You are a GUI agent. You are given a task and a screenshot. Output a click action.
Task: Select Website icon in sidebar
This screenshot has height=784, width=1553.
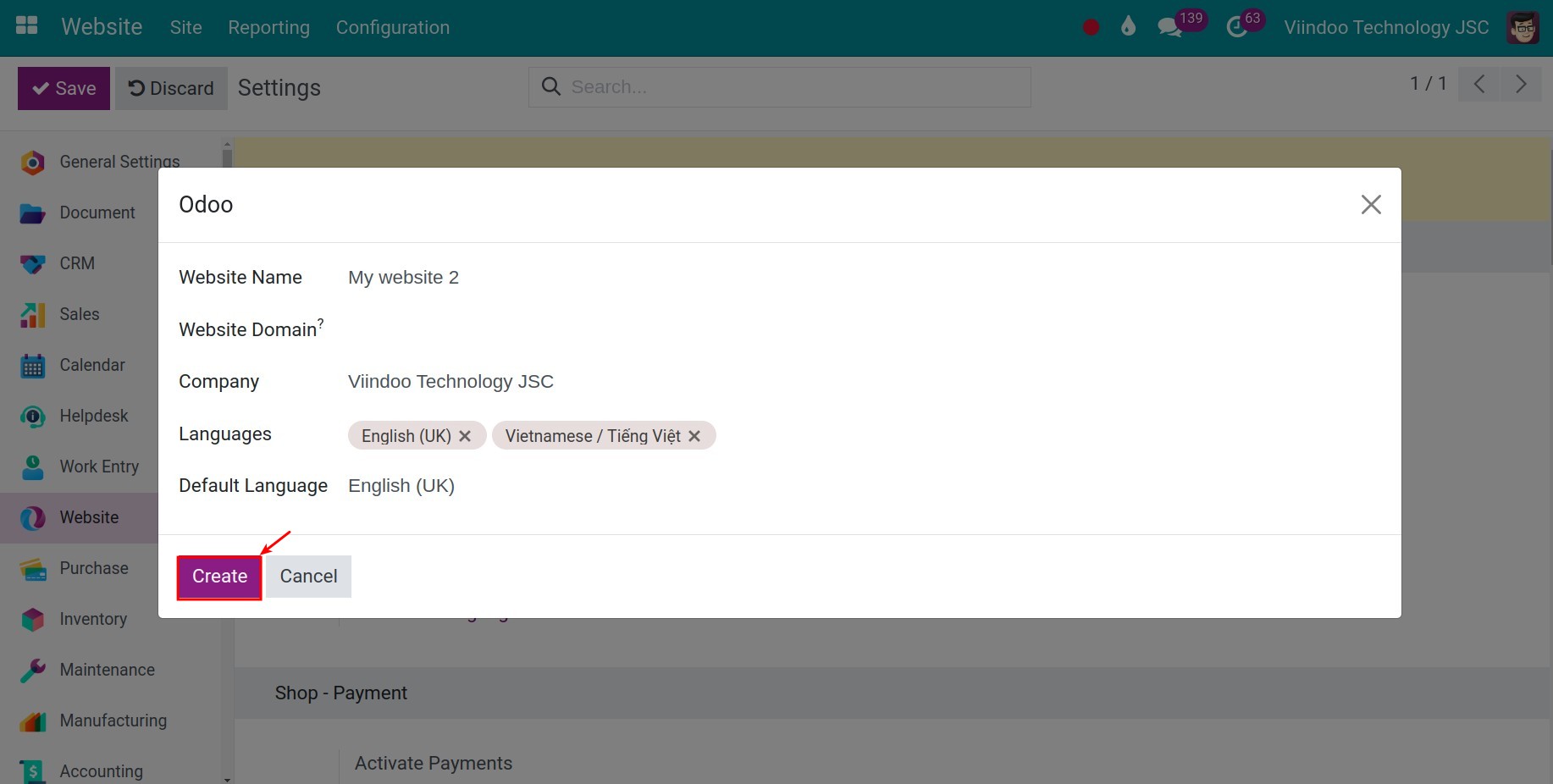(32, 517)
